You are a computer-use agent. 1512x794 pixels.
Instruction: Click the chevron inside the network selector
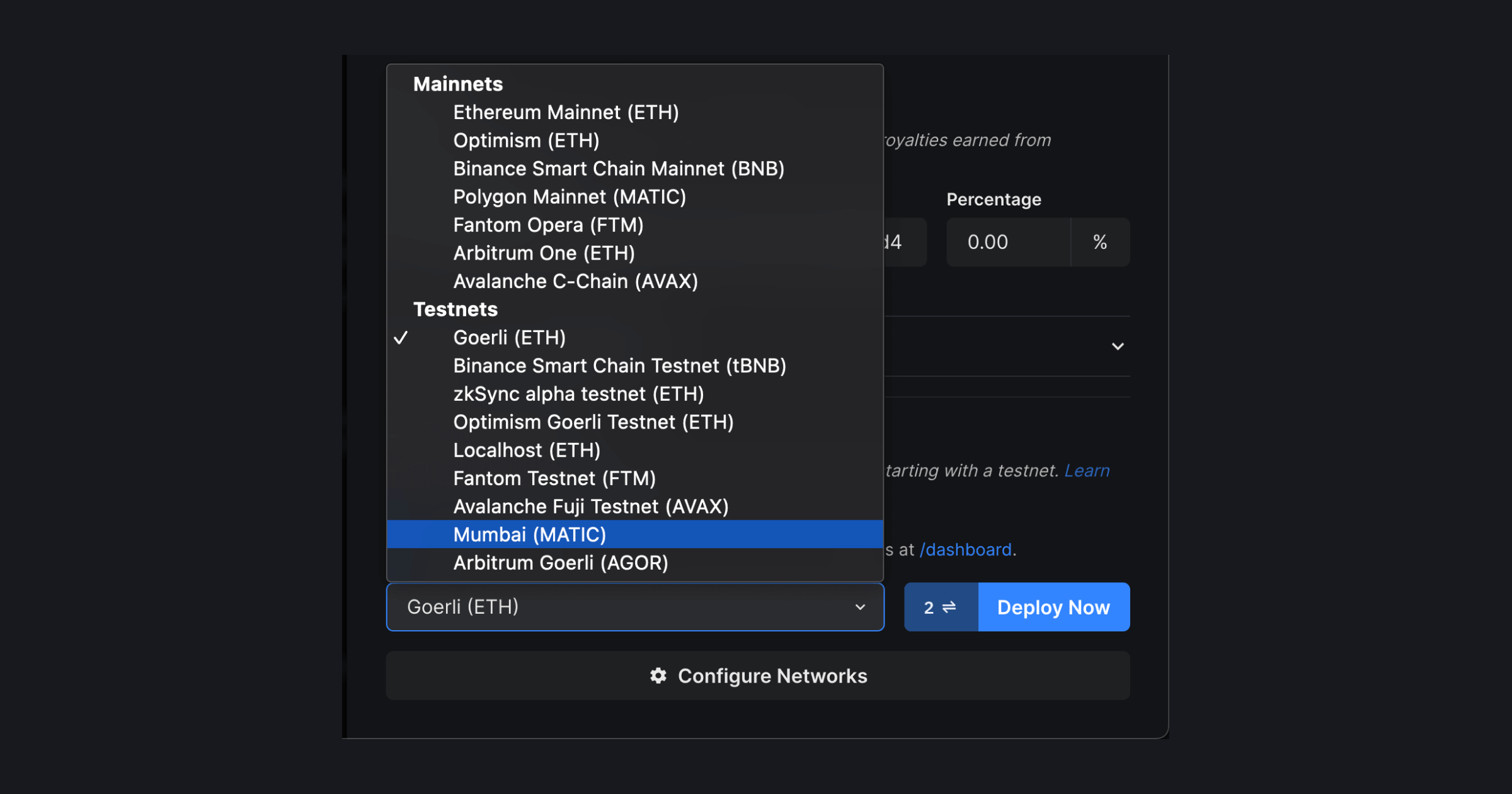[861, 607]
